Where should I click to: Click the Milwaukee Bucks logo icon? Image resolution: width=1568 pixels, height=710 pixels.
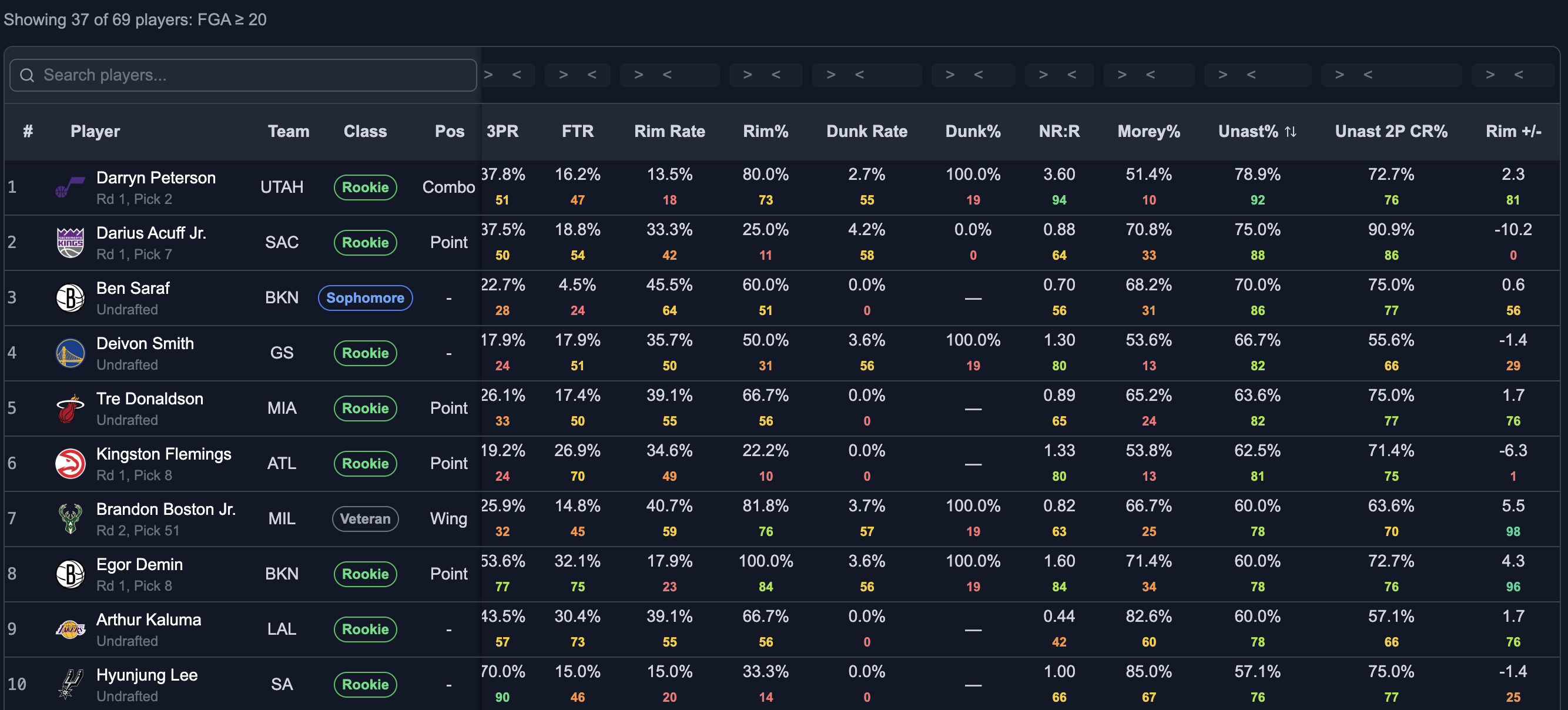[x=70, y=519]
